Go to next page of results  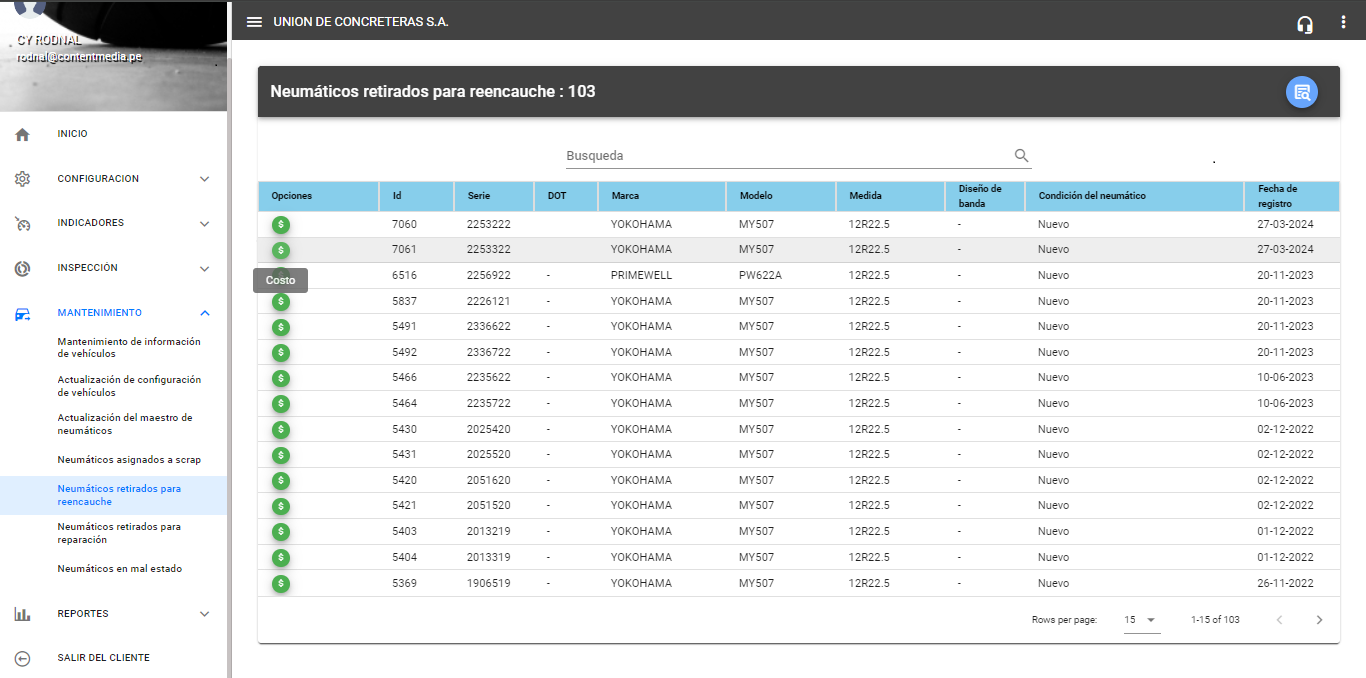[x=1319, y=620]
